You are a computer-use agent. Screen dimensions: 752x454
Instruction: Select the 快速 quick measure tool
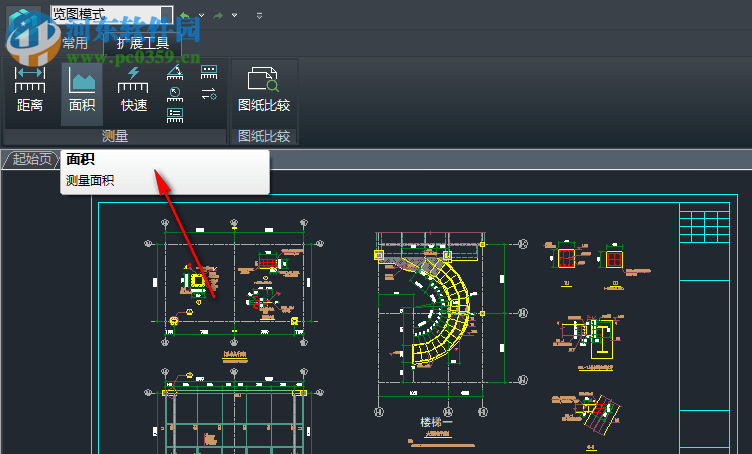point(133,91)
